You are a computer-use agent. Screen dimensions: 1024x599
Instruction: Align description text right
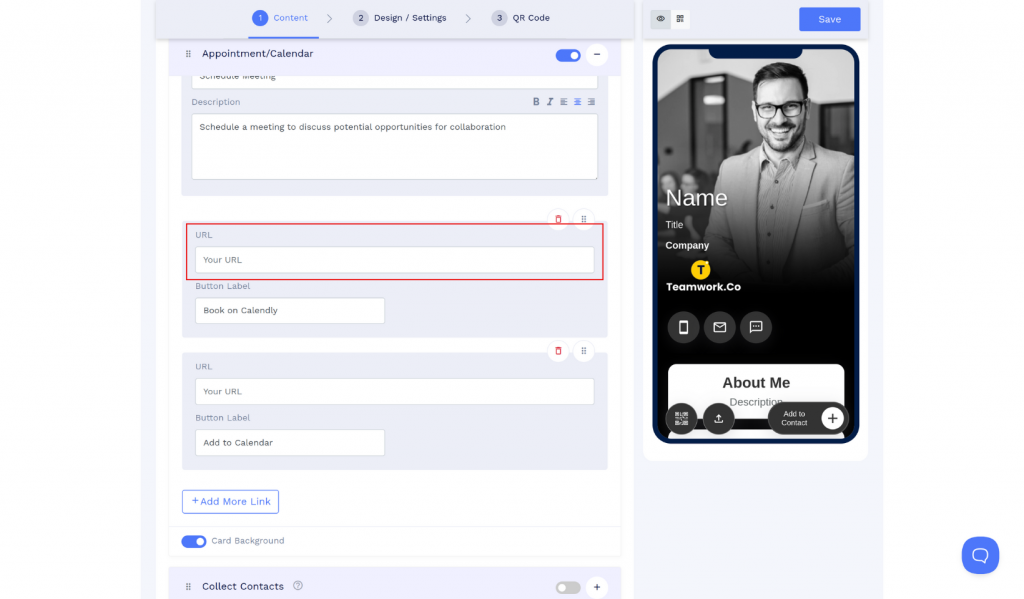pyautogui.click(x=591, y=102)
